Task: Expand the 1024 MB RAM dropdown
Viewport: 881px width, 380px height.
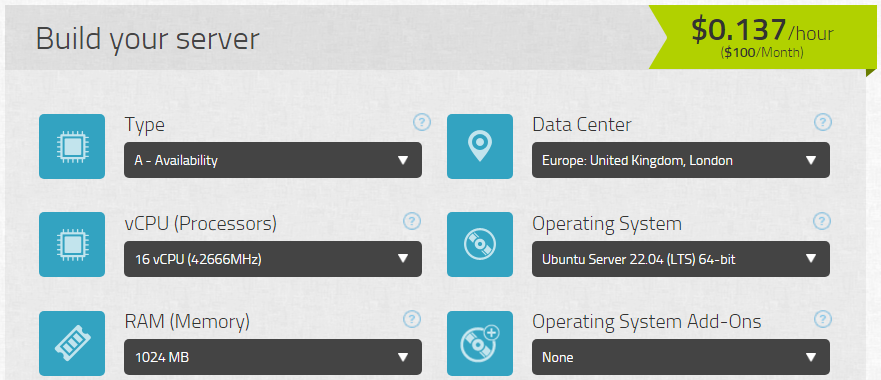Action: click(273, 357)
